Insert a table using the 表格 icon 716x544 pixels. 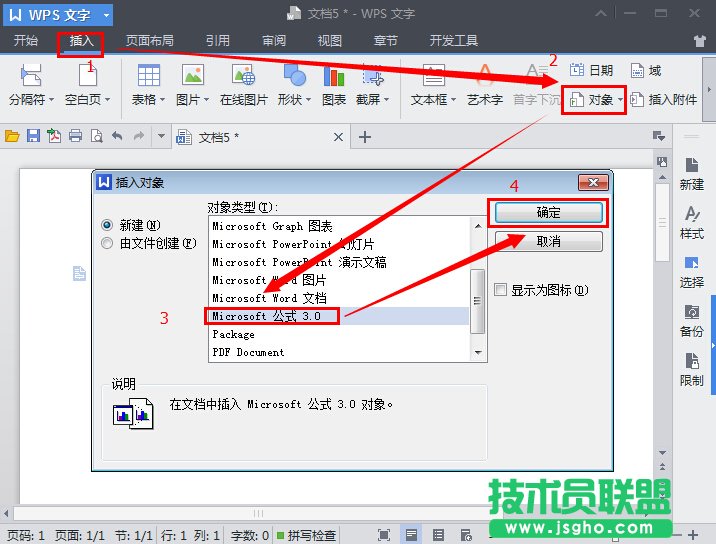pos(149,75)
